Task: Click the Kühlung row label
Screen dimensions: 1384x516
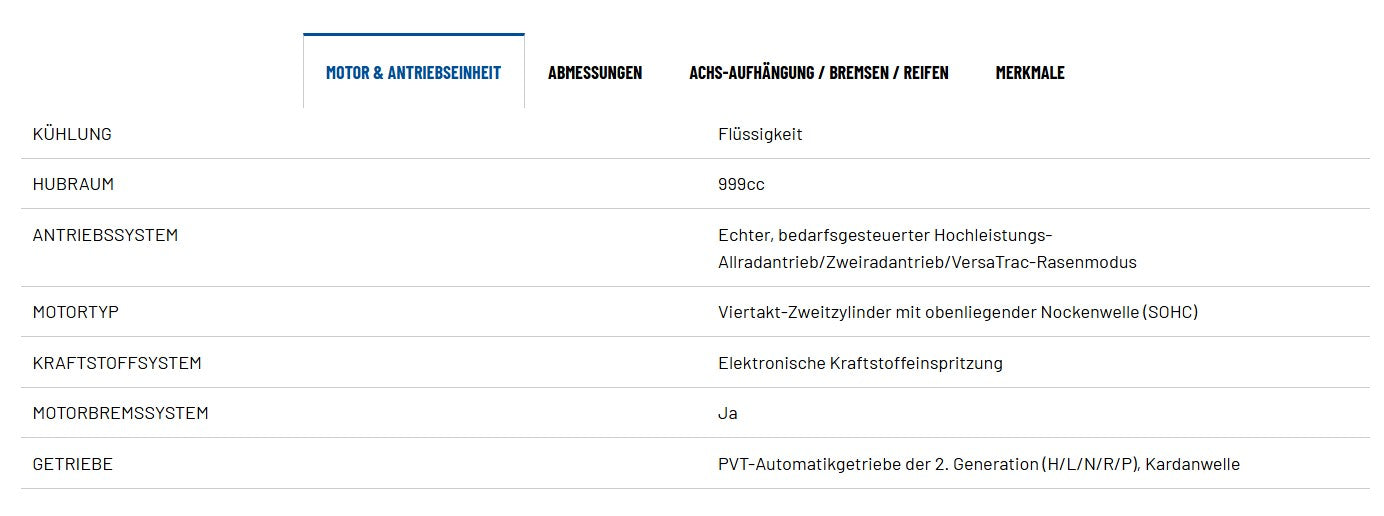Action: pyautogui.click(x=72, y=134)
